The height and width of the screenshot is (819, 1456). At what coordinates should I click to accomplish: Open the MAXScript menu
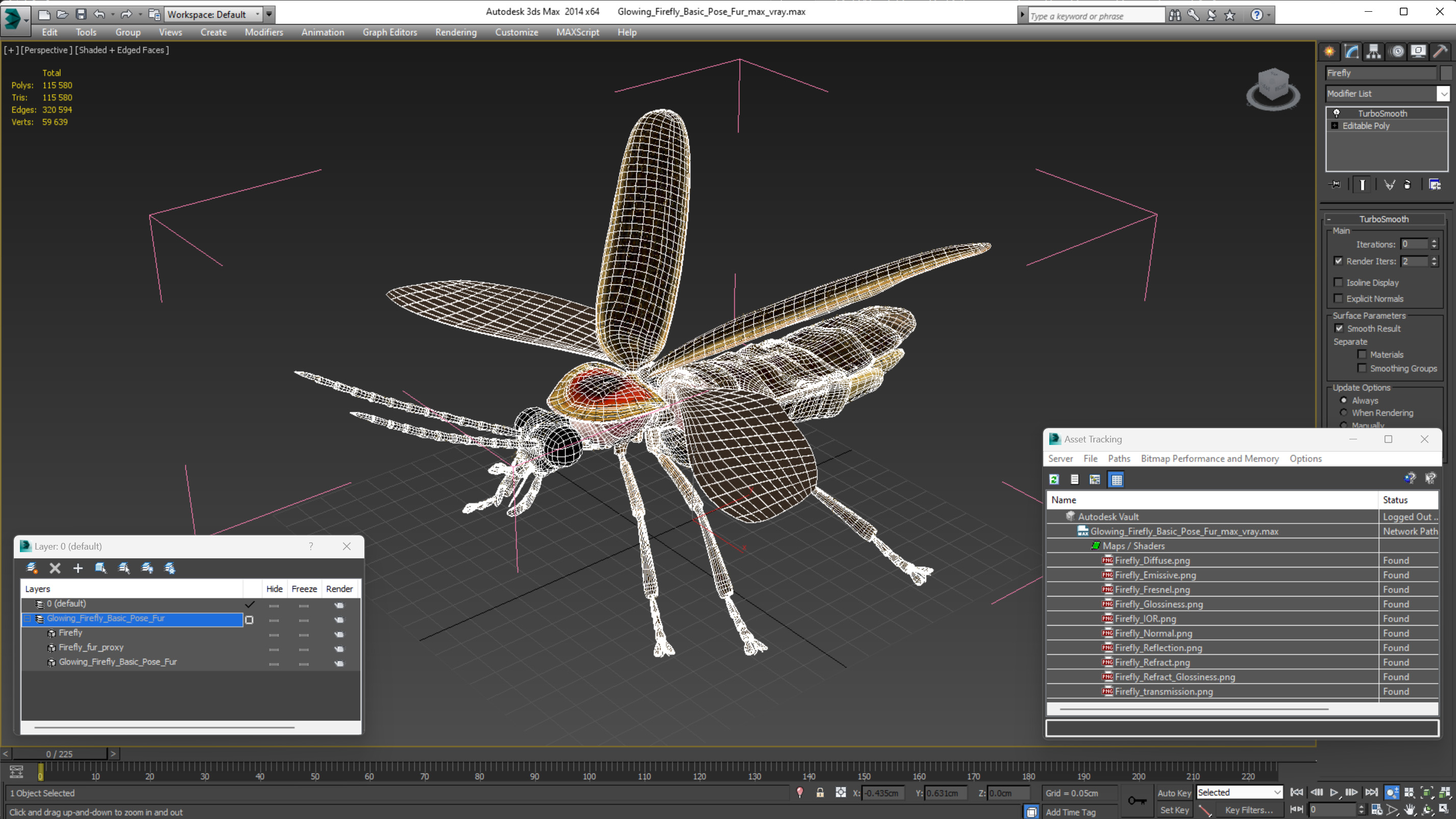click(x=577, y=32)
